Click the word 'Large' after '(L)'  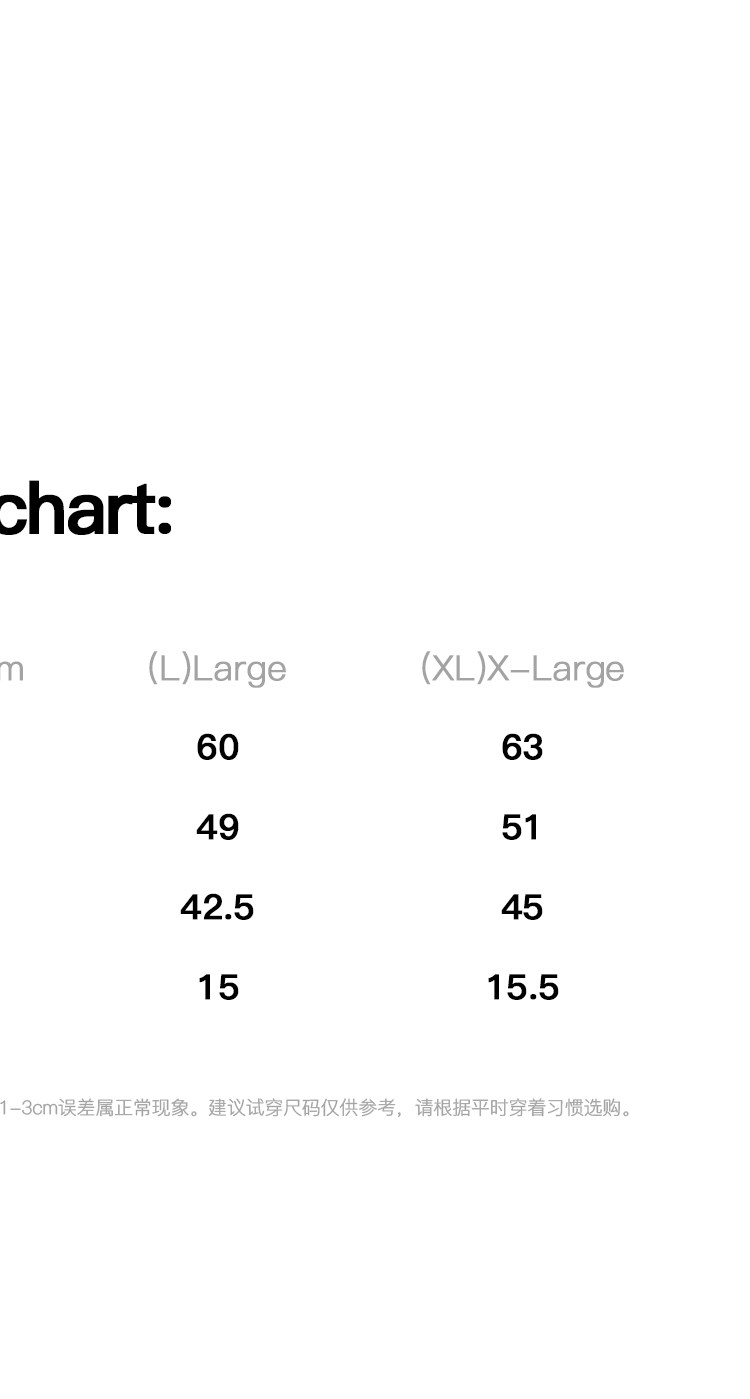pos(239,670)
